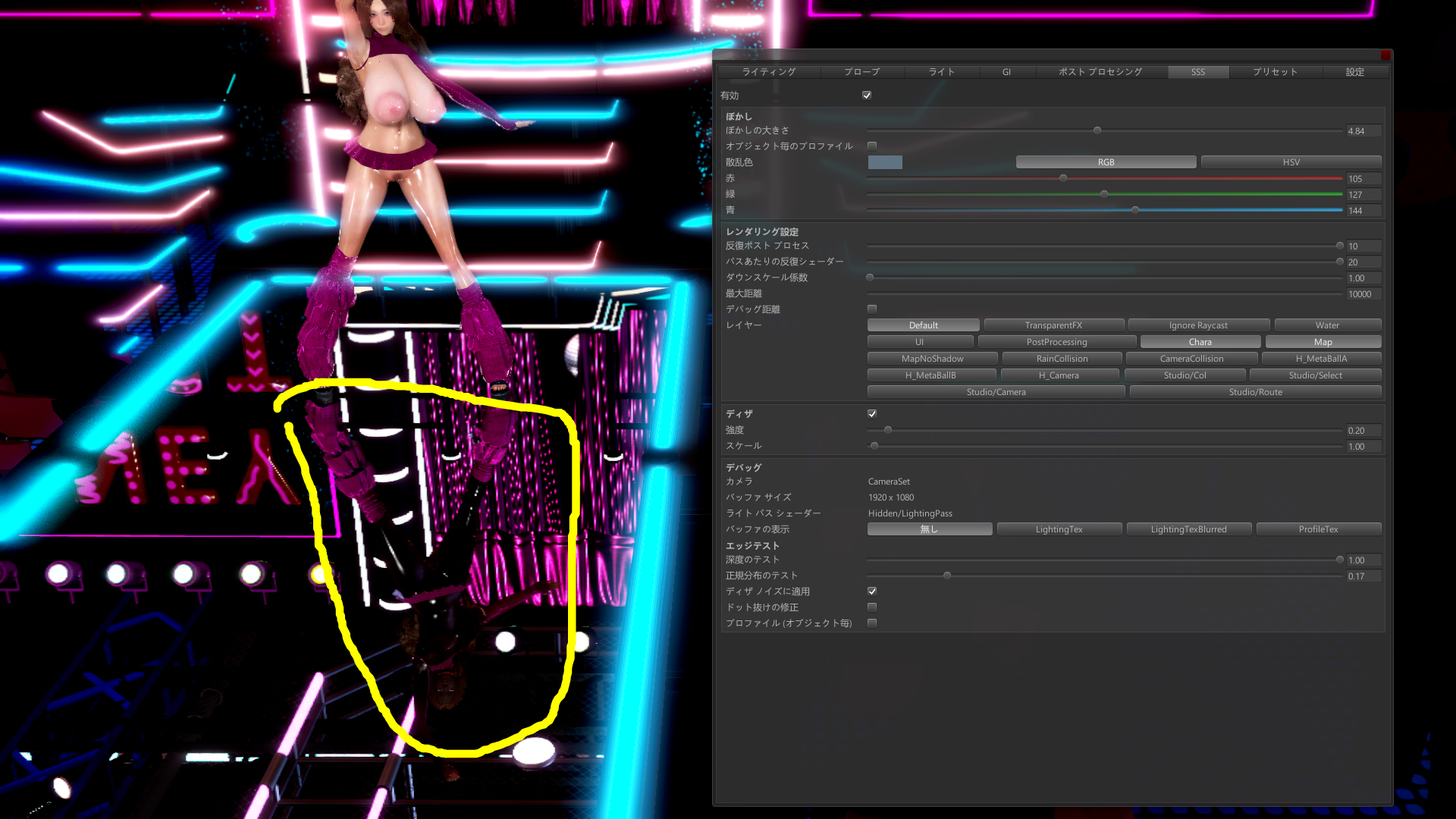Switch to the ライティング tab
Image resolution: width=1456 pixels, height=819 pixels.
coord(768,72)
